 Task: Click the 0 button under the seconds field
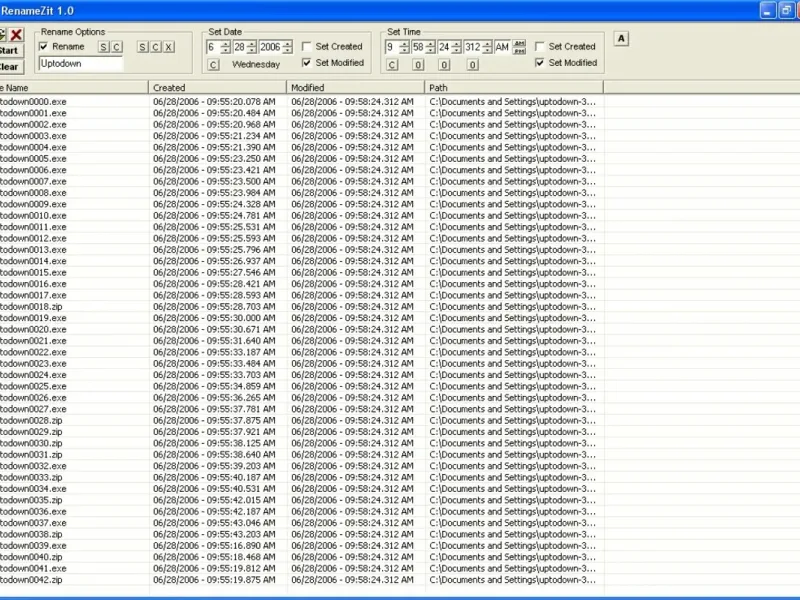click(x=444, y=65)
